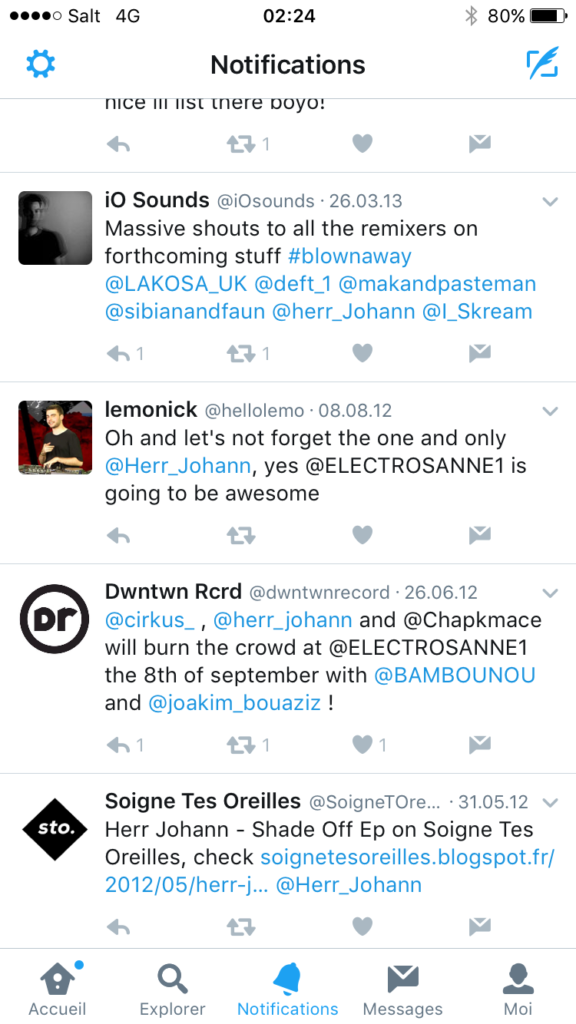Reply to the Soigne Tes Oreilles tweet
Screen dimensions: 576x1024
(118, 926)
